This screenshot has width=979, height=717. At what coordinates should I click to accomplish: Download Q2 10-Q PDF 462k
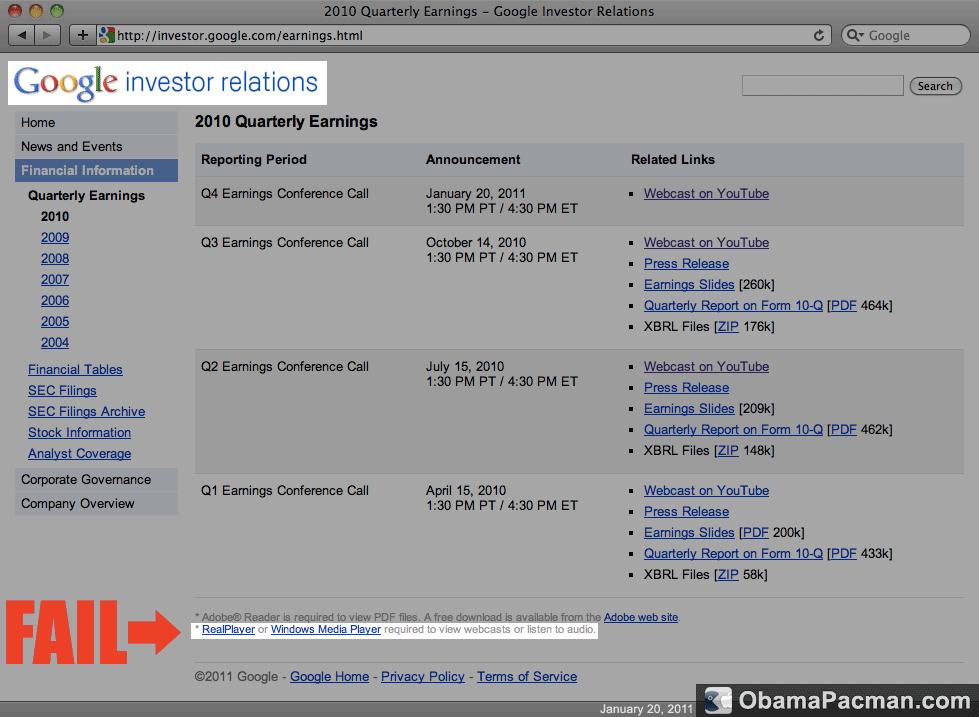(843, 430)
